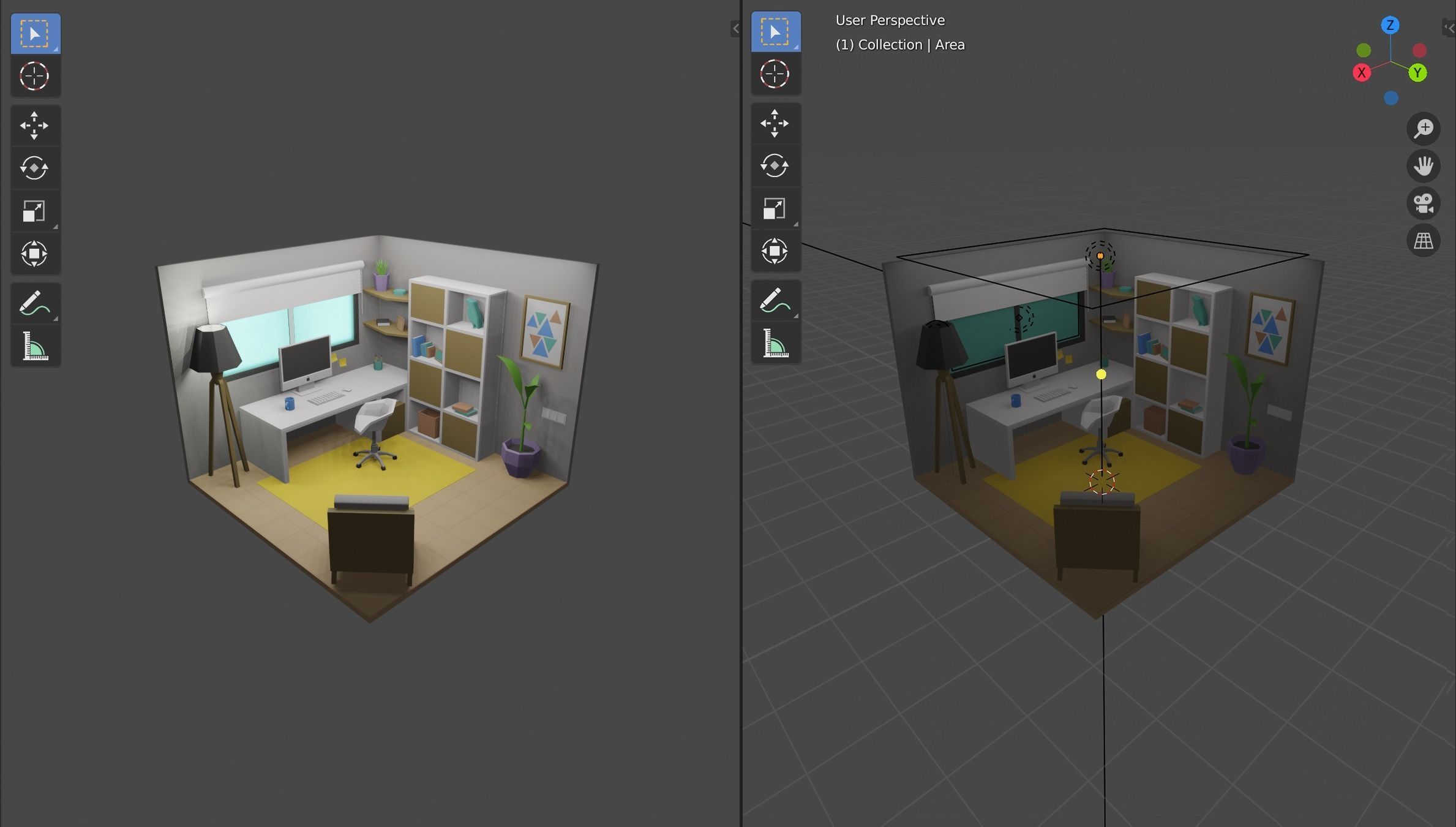Click the '(1) Collection | Area' text
The height and width of the screenshot is (827, 1456).
click(x=900, y=45)
